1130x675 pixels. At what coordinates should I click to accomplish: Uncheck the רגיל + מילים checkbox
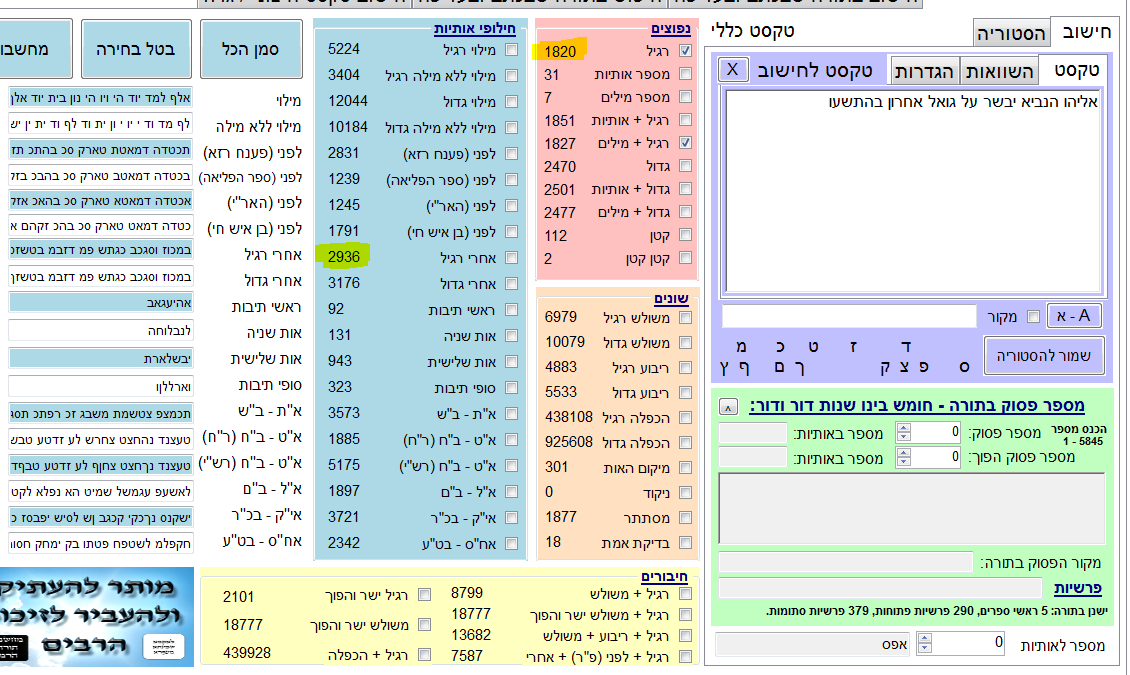(x=685, y=143)
